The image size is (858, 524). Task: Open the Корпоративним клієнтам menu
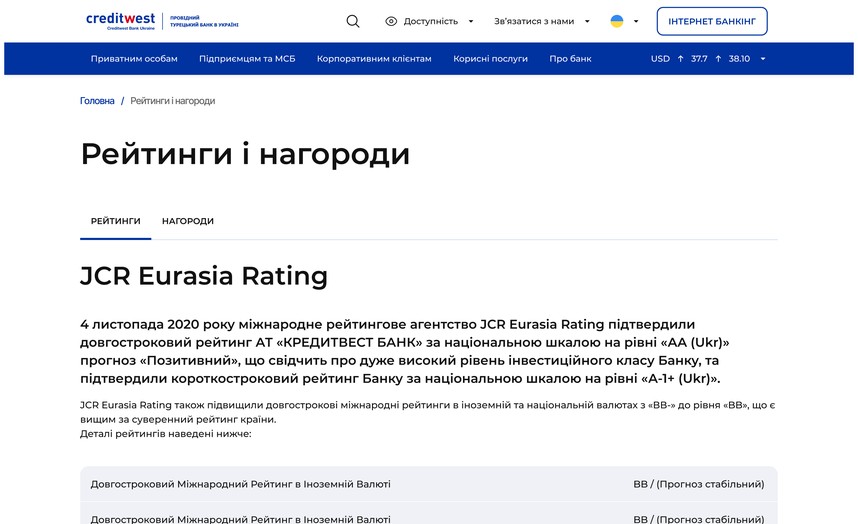point(374,59)
